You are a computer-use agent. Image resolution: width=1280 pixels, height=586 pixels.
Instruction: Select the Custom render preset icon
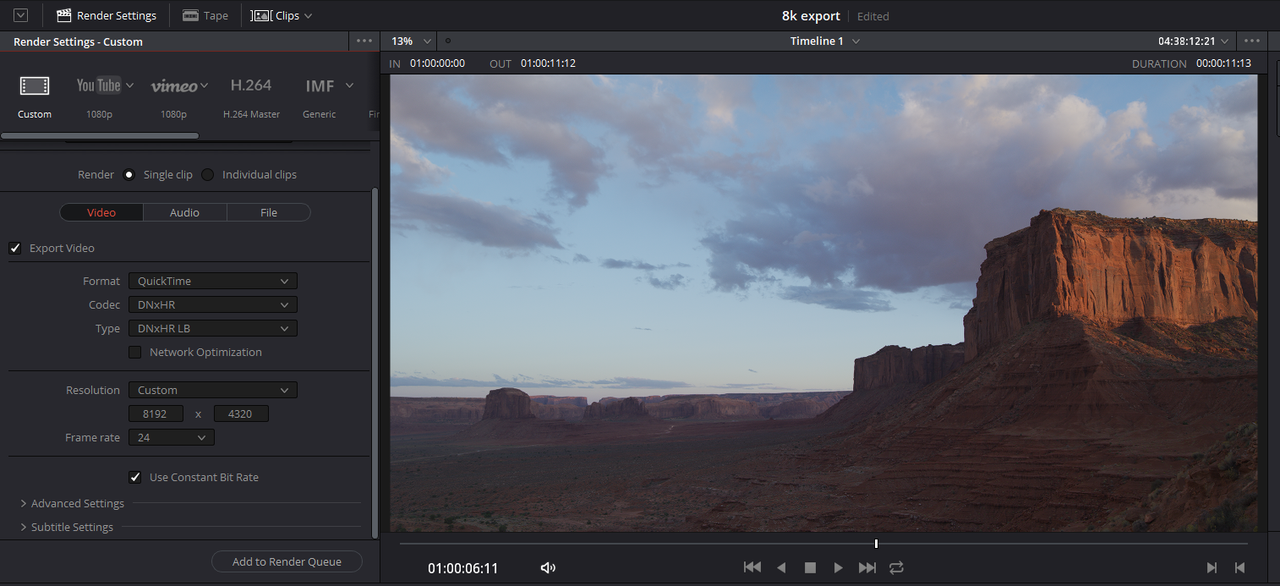[x=34, y=86]
